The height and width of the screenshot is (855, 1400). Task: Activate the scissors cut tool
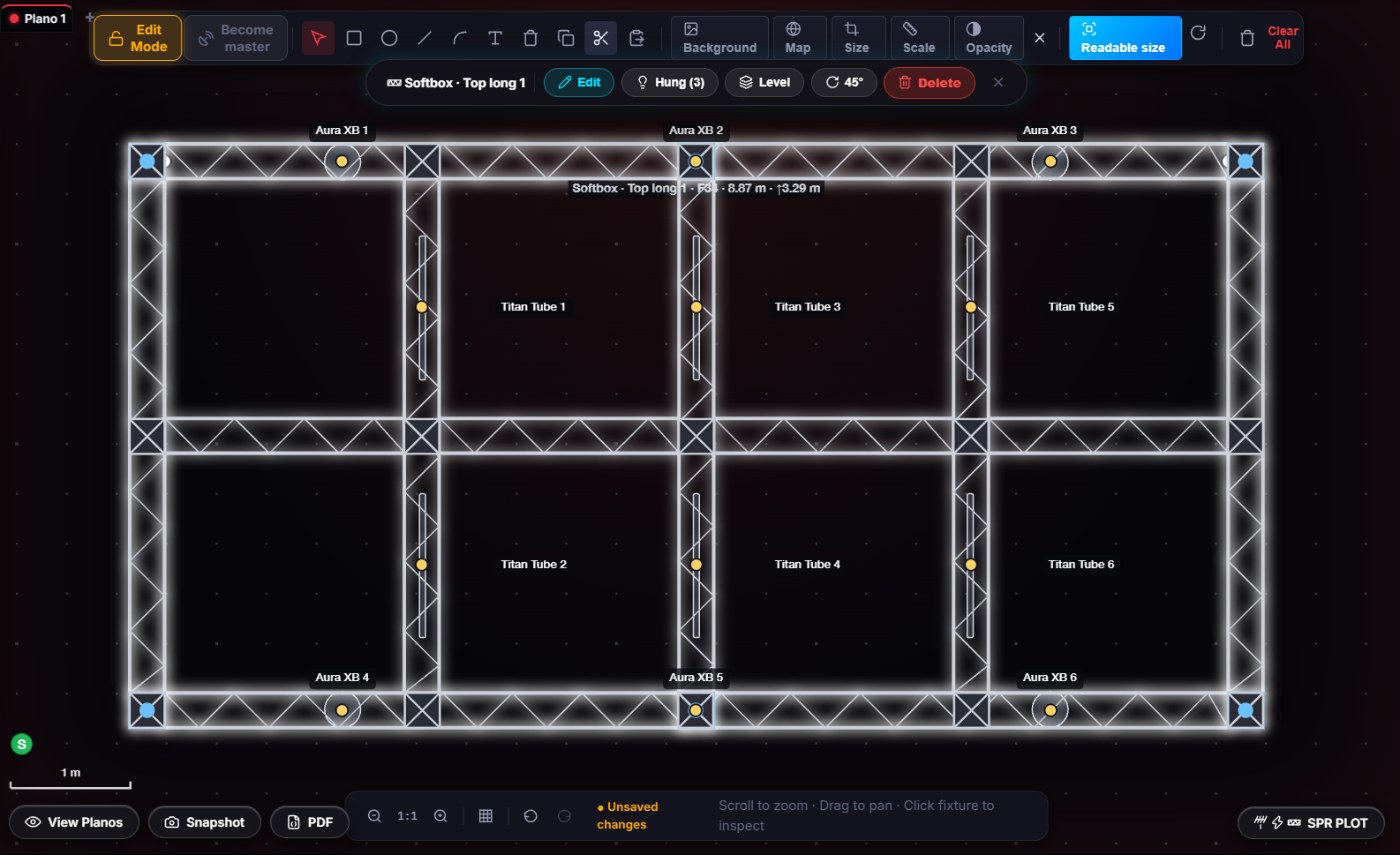tap(601, 38)
